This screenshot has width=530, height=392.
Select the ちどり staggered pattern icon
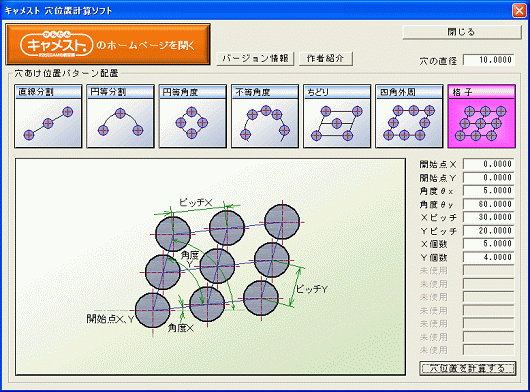337,116
